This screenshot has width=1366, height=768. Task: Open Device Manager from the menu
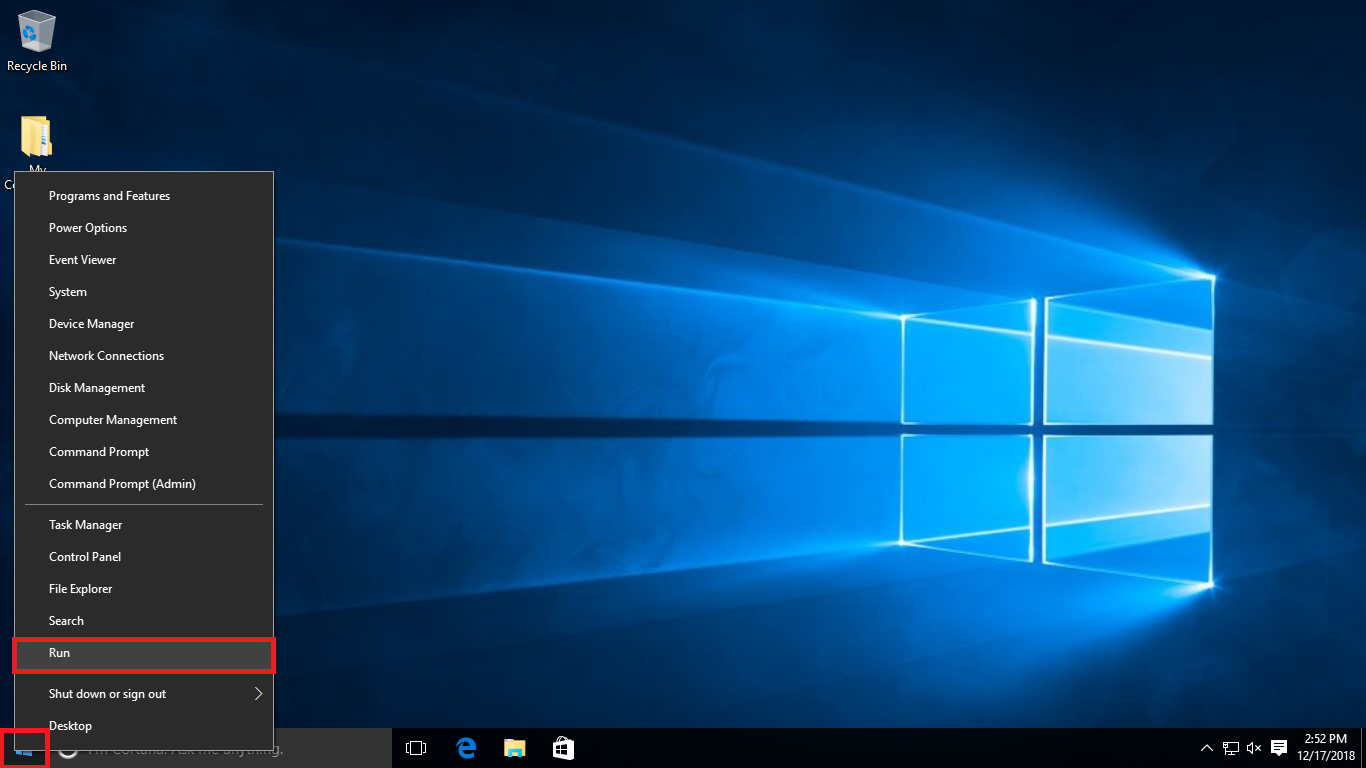(x=92, y=324)
